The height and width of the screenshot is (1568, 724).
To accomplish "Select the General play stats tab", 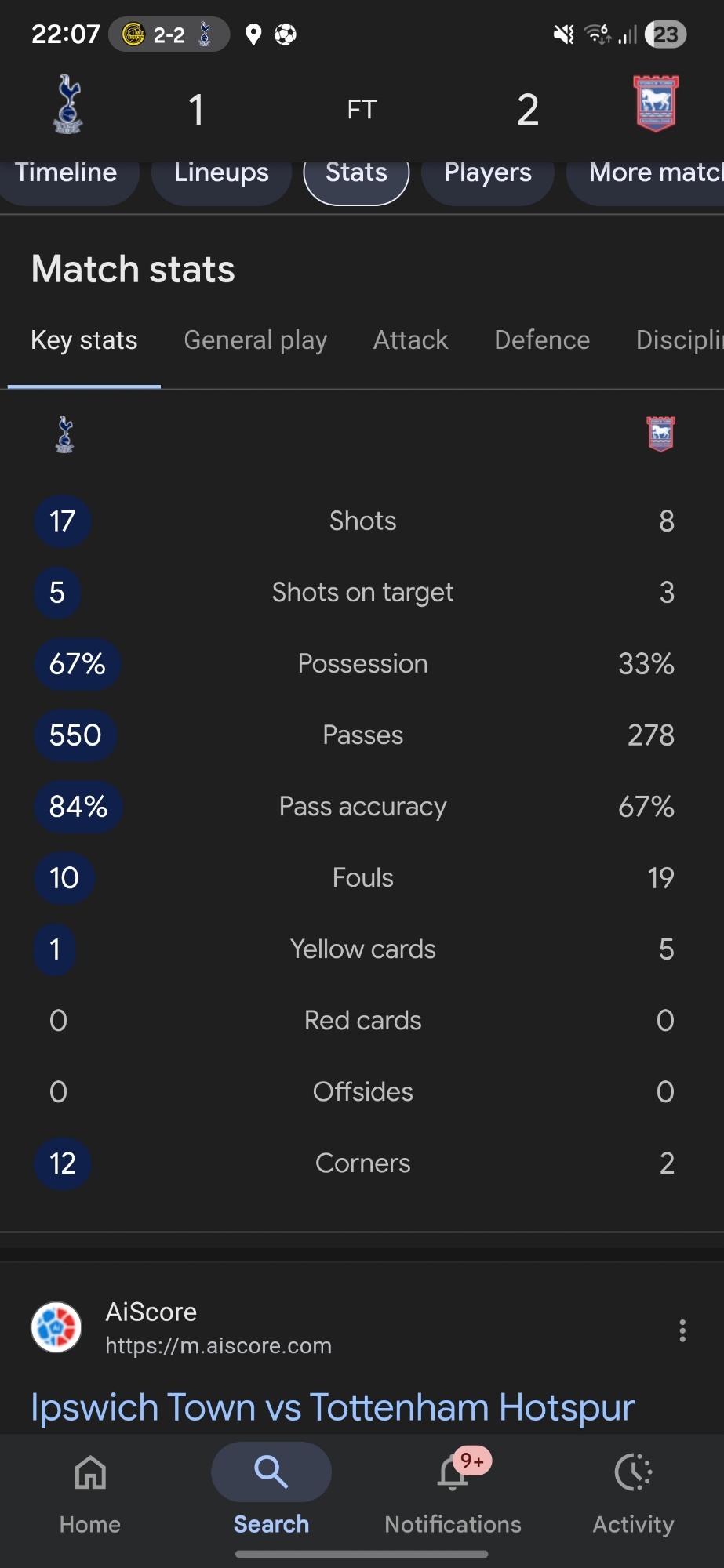I will [x=255, y=340].
